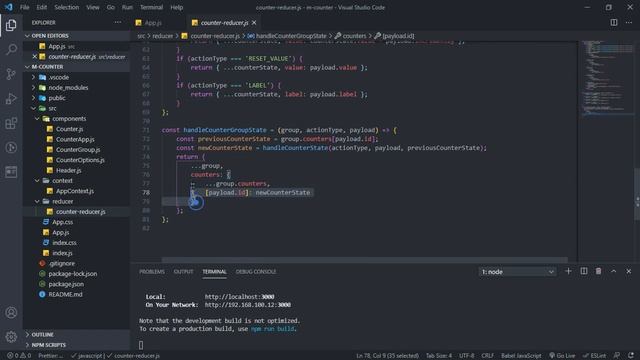Screen dimensions: 640x360
Task: Collapse the components folder
Action: point(69,119)
